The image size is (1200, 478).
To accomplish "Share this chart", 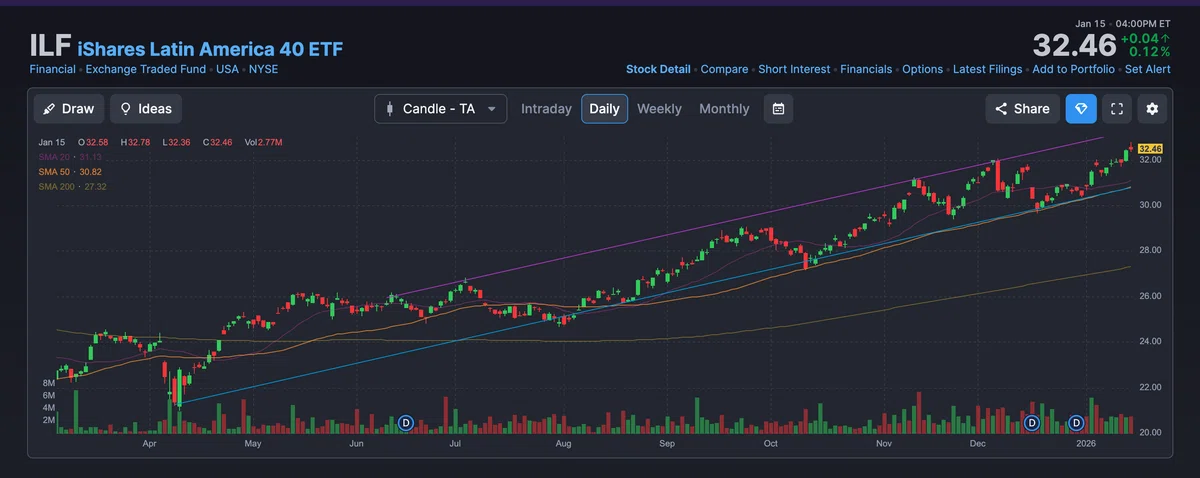I will (1022, 109).
